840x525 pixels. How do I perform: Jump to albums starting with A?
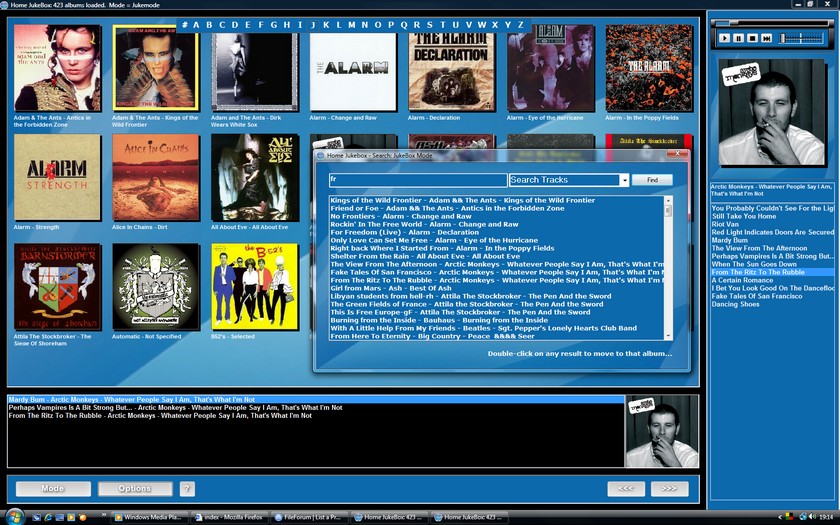click(196, 25)
